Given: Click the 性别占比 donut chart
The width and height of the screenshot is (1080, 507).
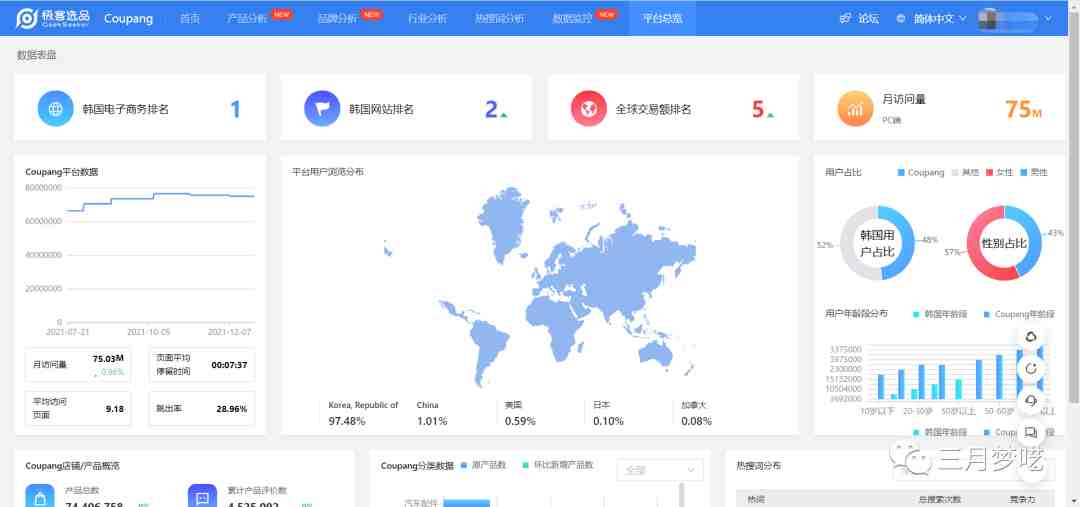Looking at the screenshot, I should (1004, 243).
